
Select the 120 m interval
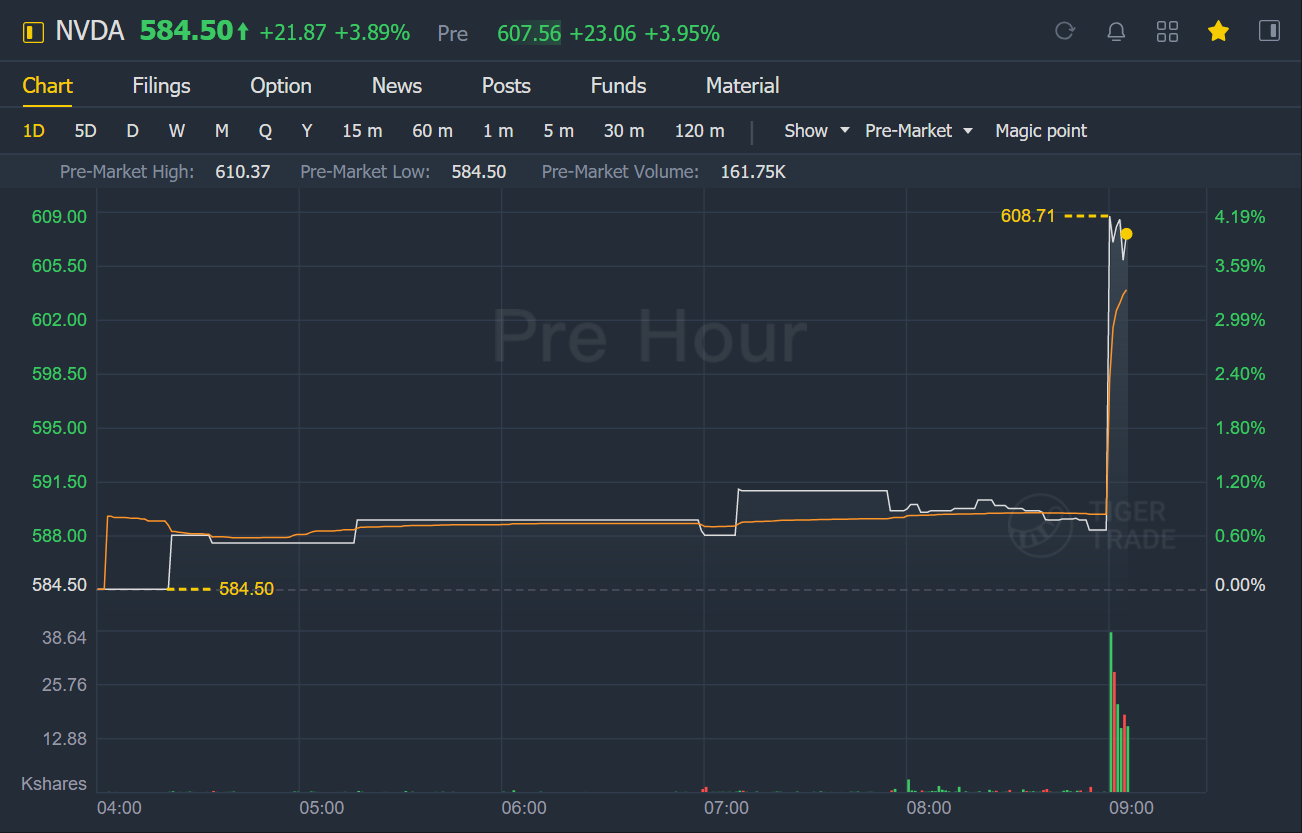click(x=700, y=131)
